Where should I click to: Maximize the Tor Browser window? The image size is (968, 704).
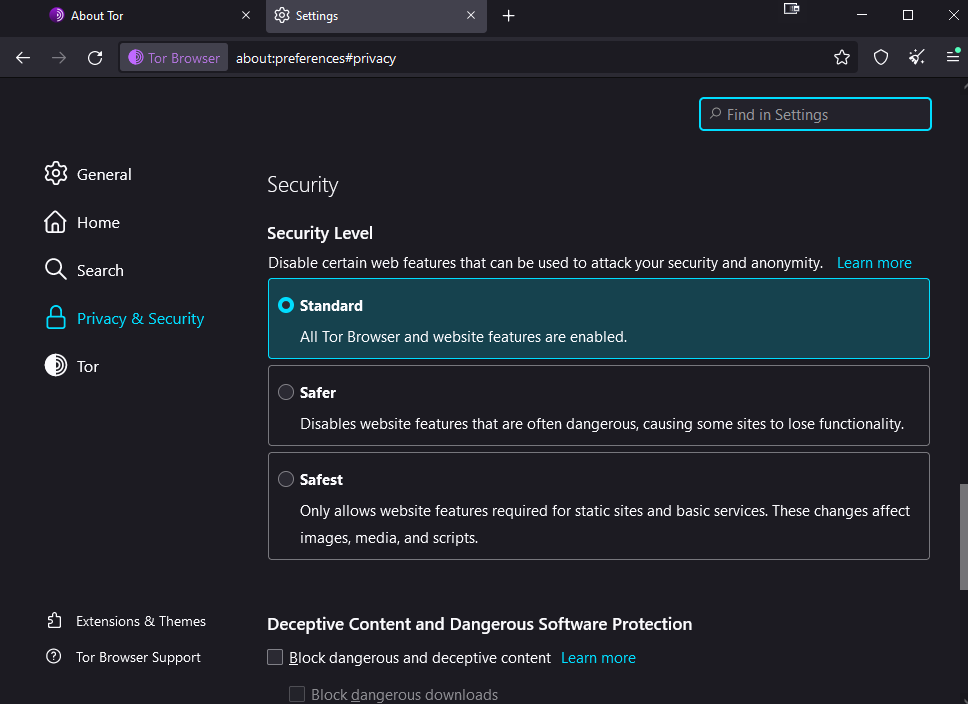[908, 15]
